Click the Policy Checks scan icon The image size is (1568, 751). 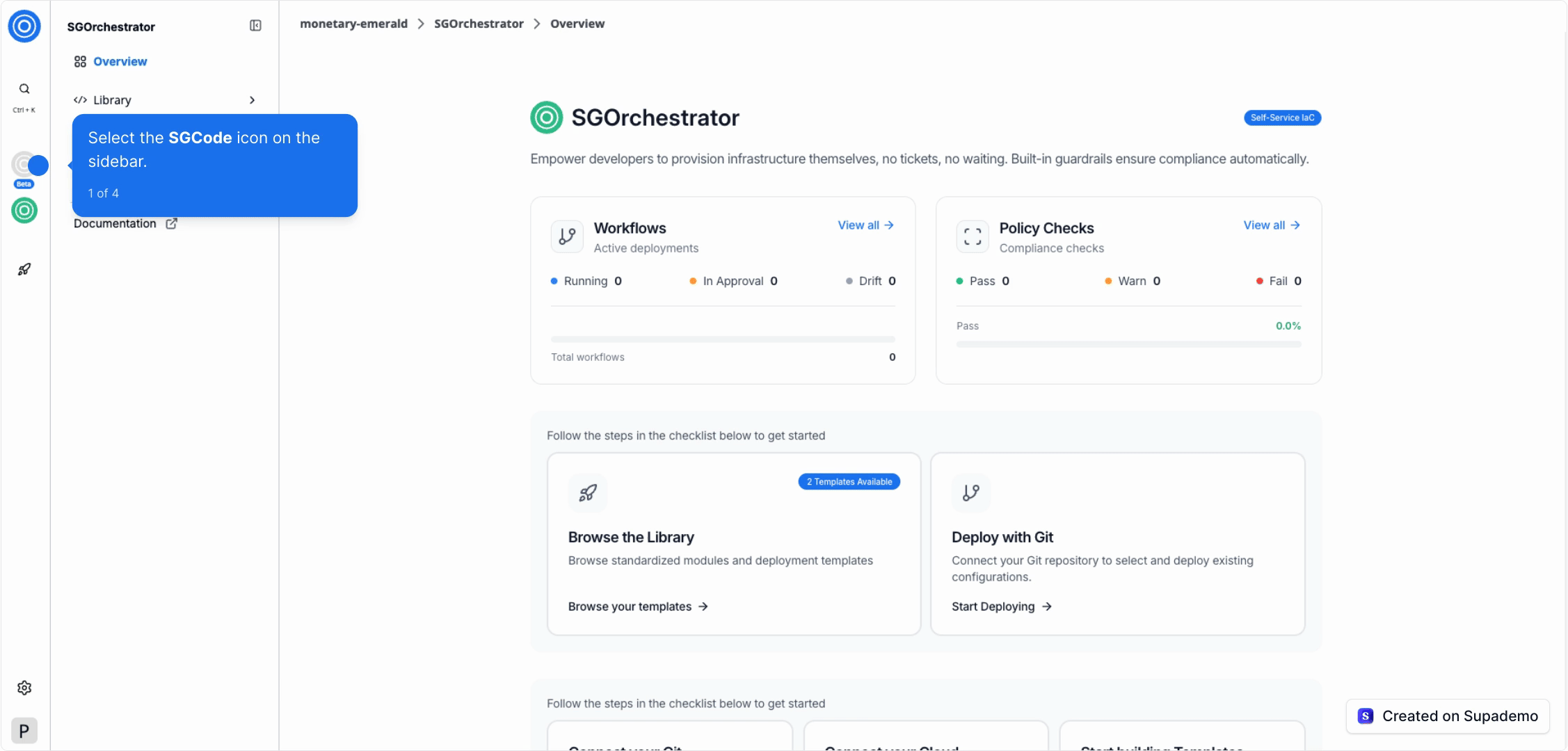pos(973,236)
